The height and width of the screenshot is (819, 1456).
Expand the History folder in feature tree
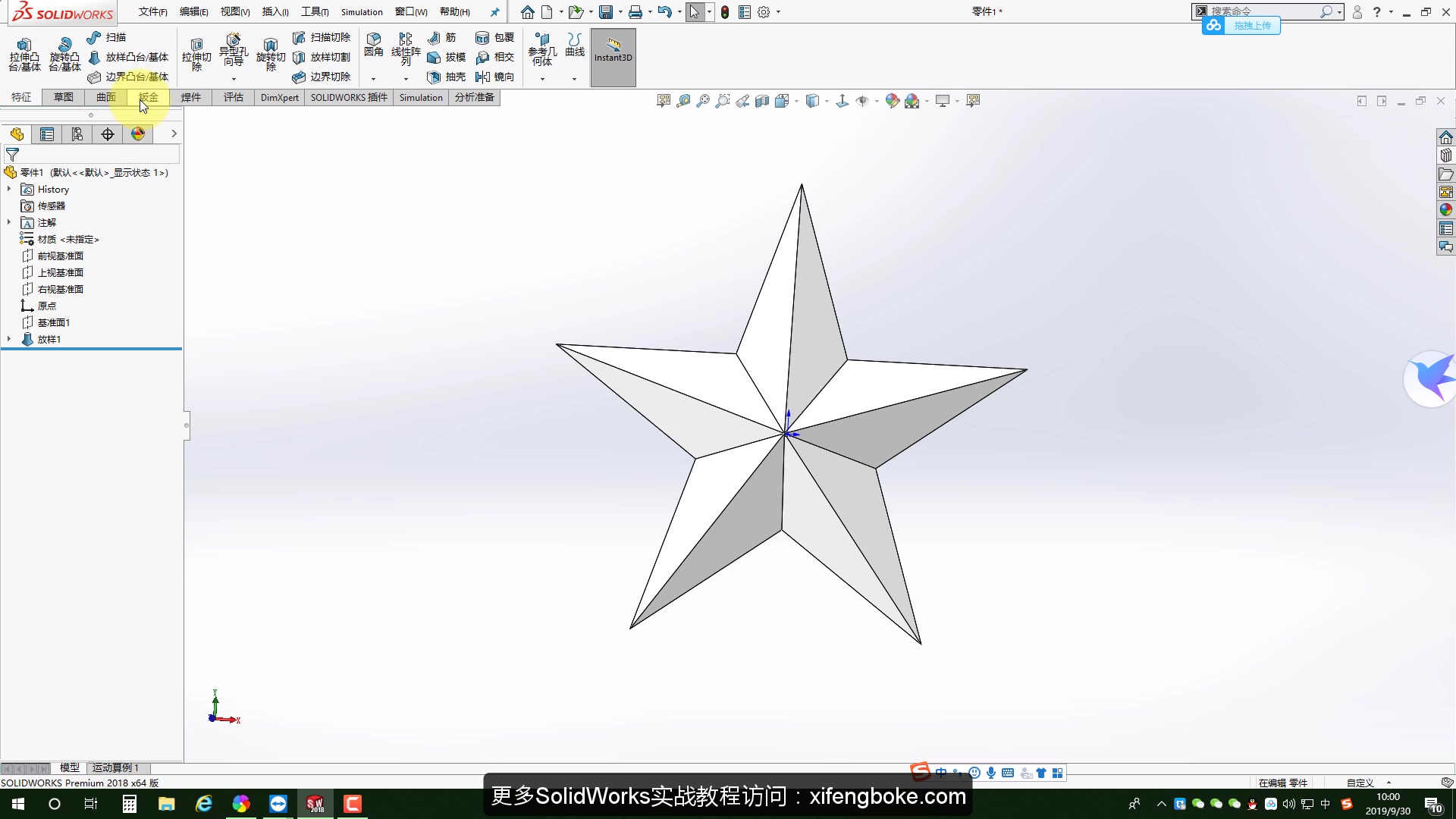coord(8,189)
